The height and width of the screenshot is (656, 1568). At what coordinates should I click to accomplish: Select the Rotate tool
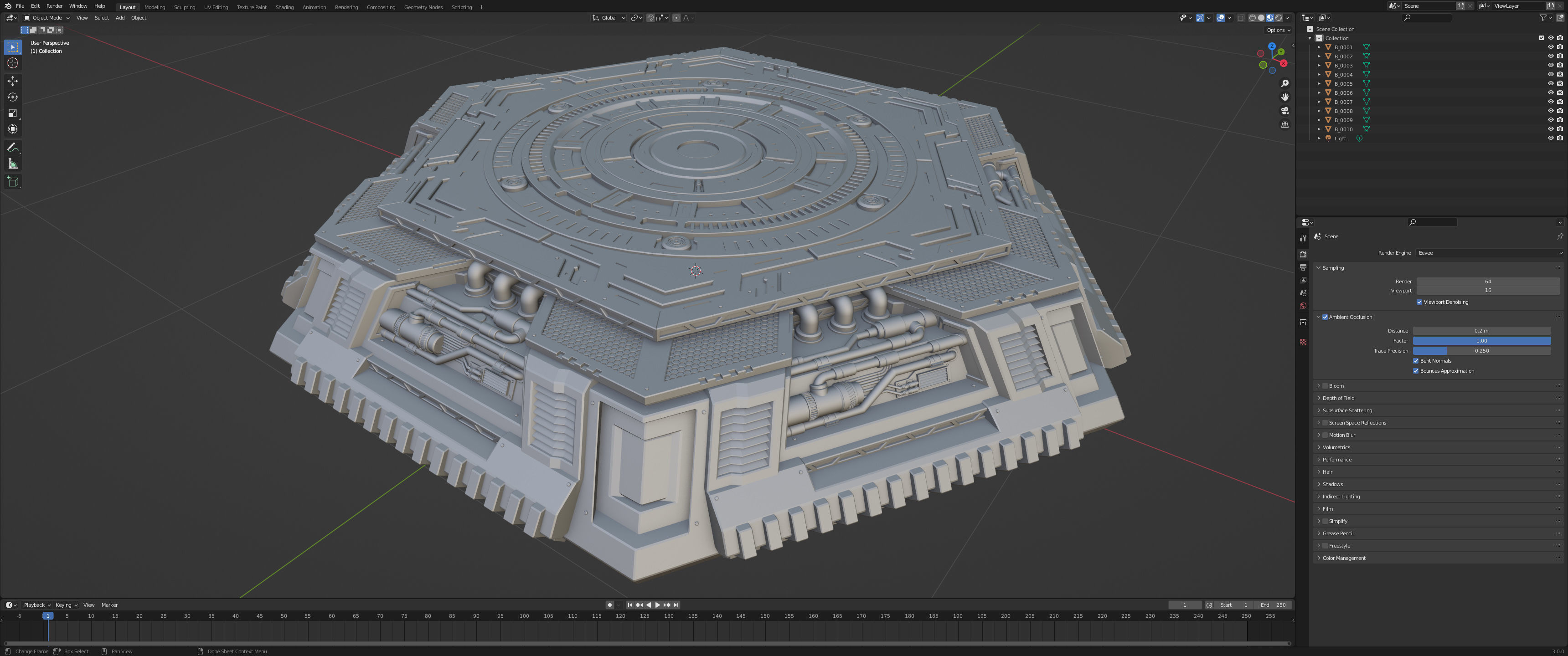(x=13, y=97)
